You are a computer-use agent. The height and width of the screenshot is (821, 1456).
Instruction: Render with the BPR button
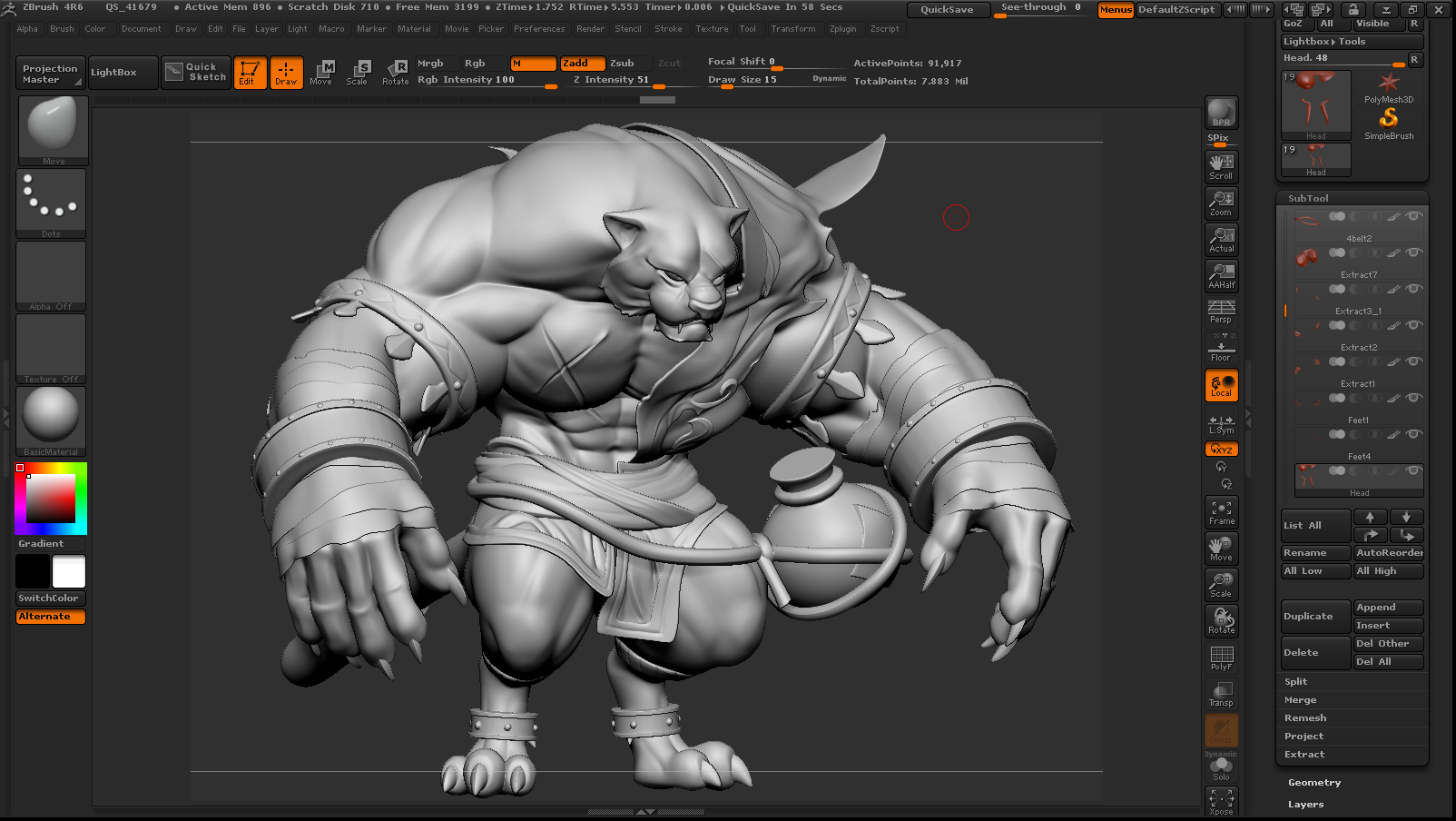pyautogui.click(x=1221, y=113)
